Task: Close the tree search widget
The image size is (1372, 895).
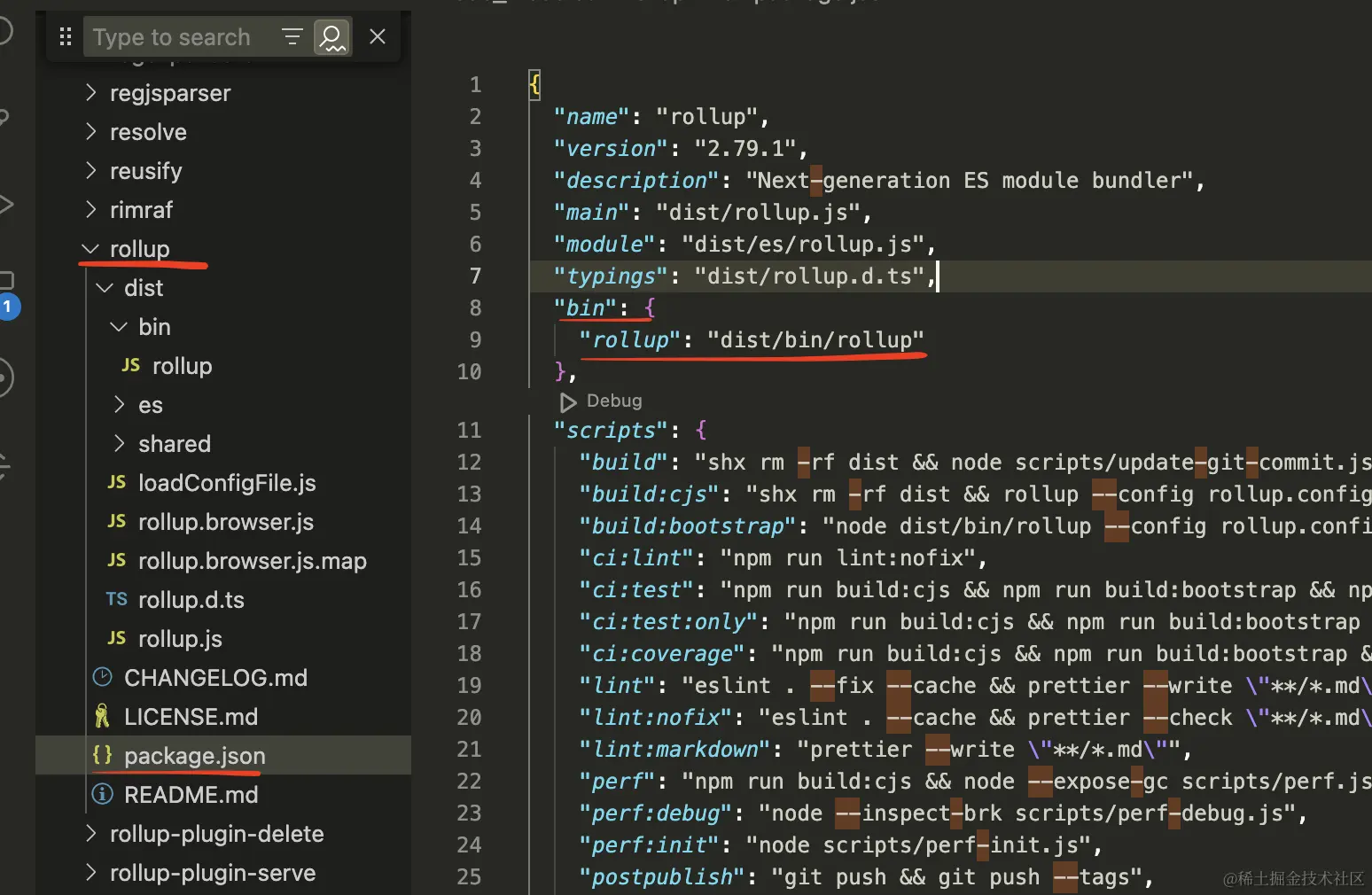Action: (x=378, y=36)
